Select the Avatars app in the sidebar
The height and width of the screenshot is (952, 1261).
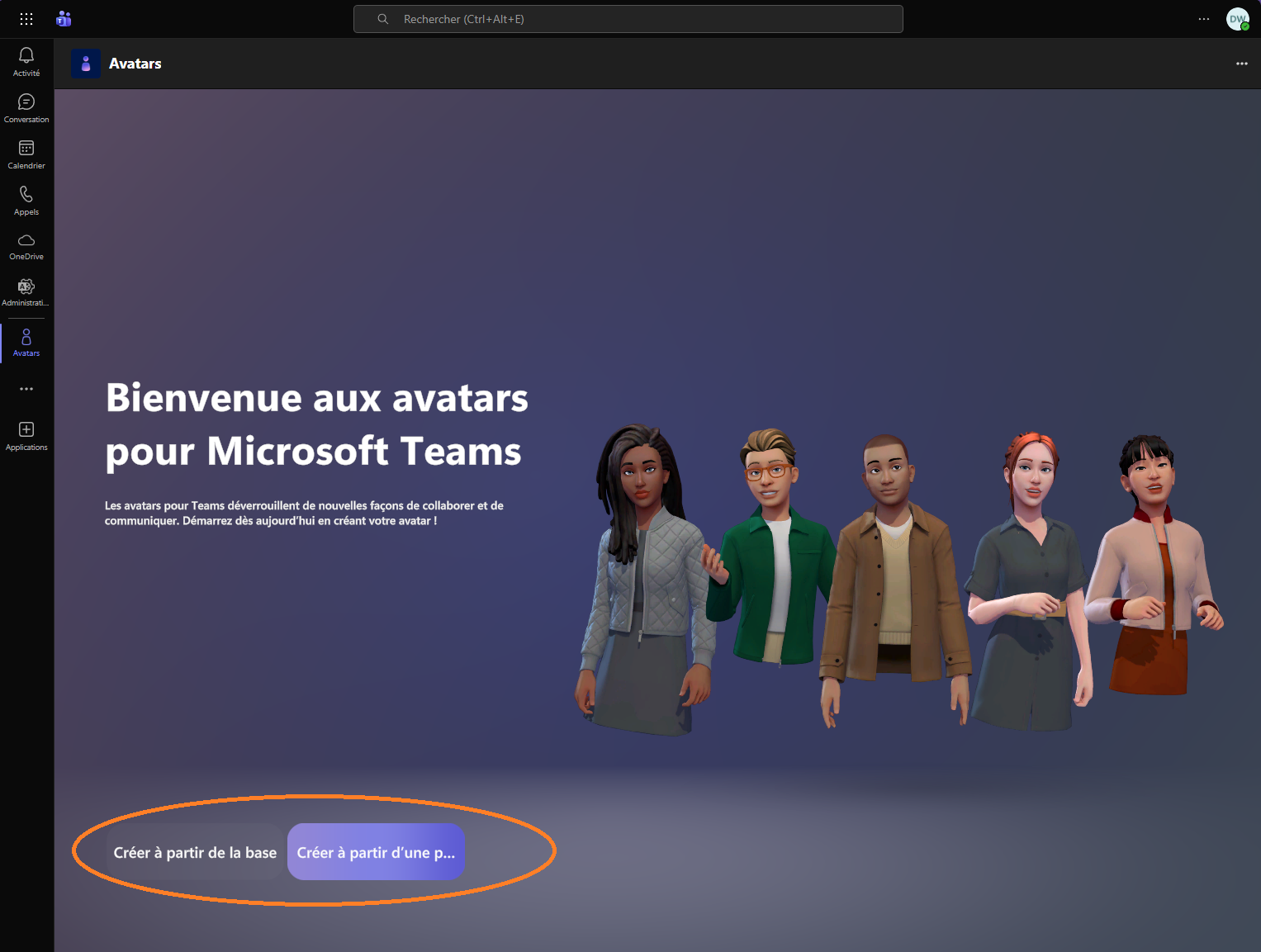pos(26,341)
